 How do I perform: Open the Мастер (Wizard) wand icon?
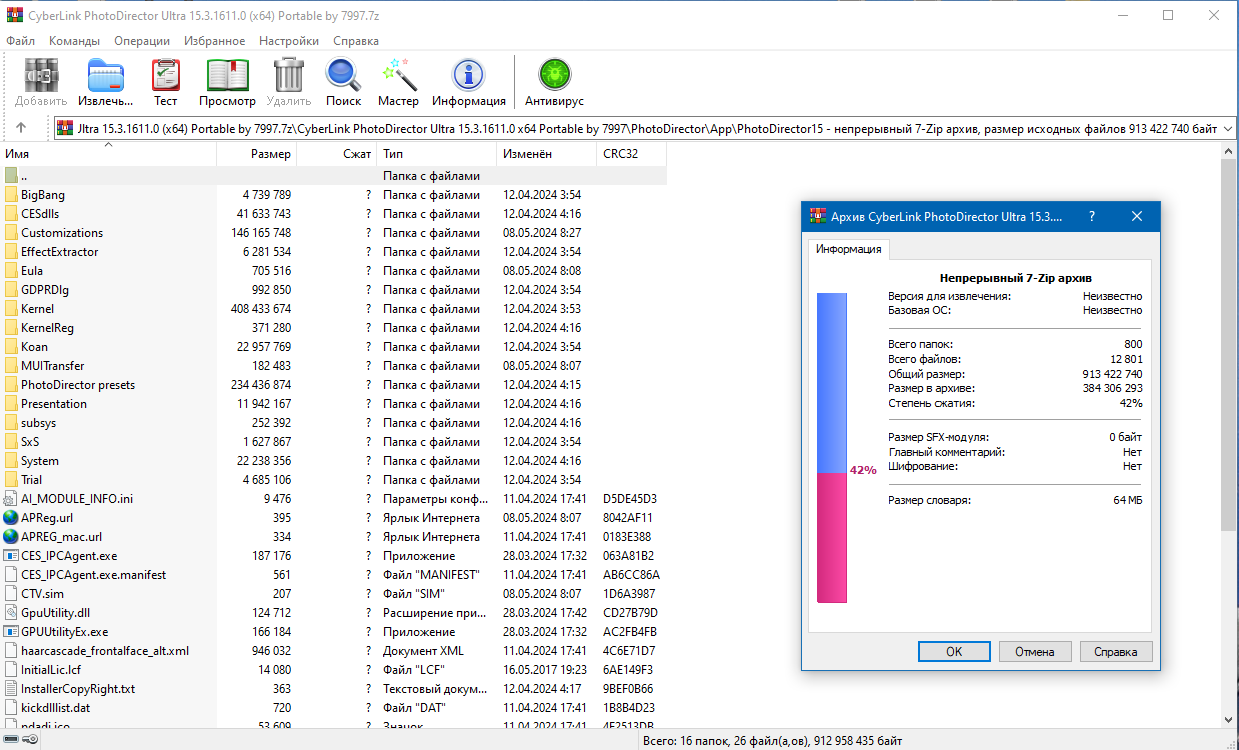[x=398, y=75]
